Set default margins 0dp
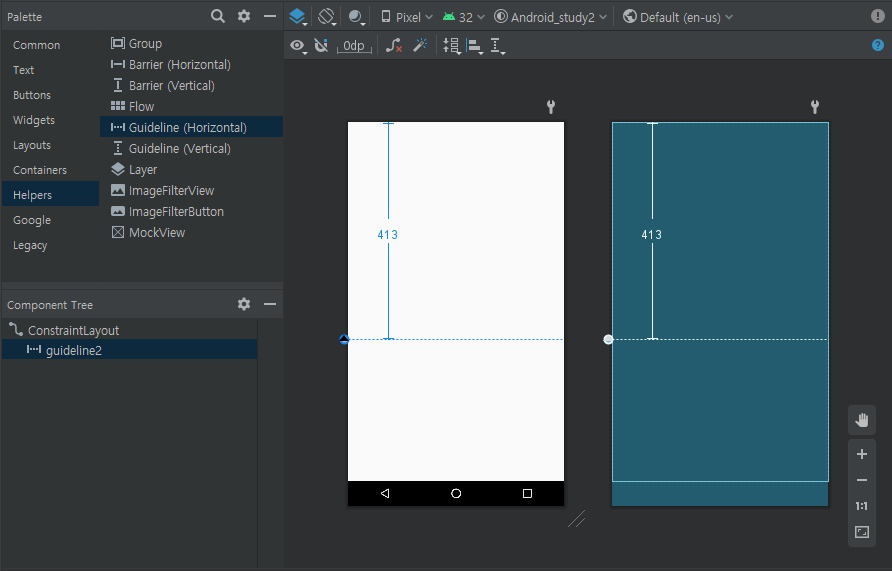This screenshot has height=571, width=892. [x=354, y=45]
